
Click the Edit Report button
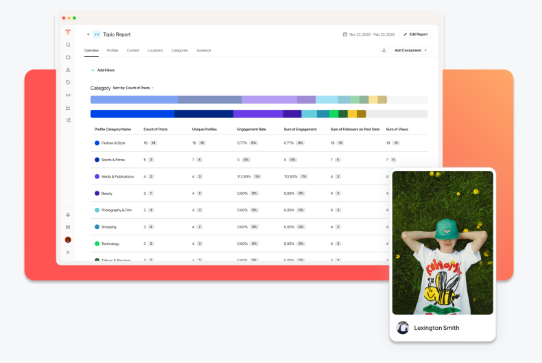415,34
